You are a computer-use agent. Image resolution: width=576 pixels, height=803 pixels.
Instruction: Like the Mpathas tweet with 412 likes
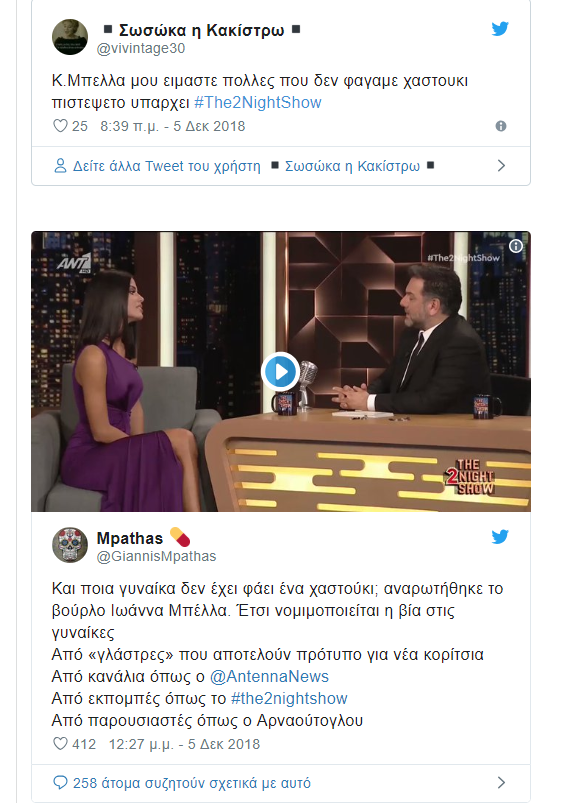60,744
